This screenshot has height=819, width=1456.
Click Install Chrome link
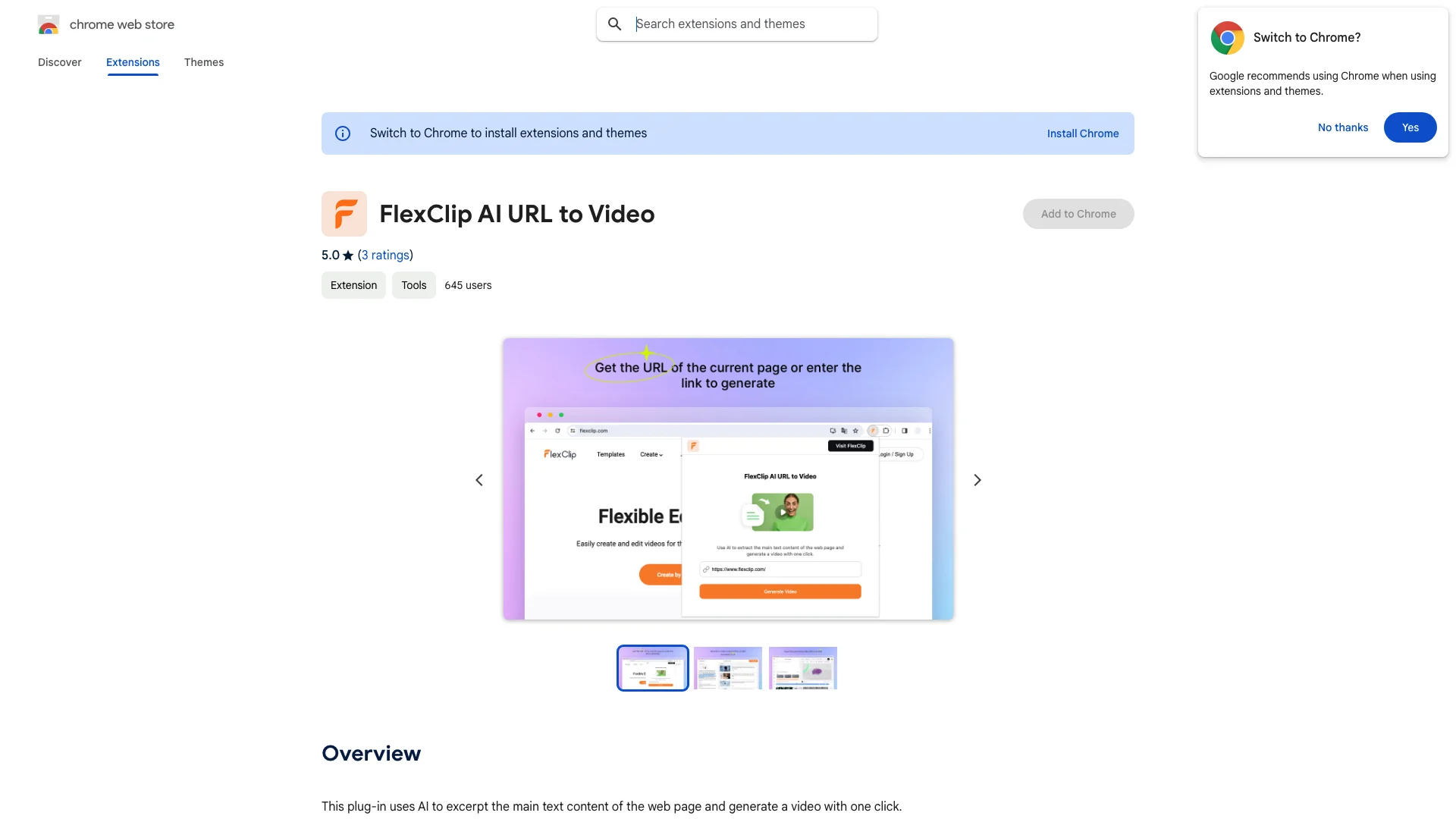(x=1082, y=133)
